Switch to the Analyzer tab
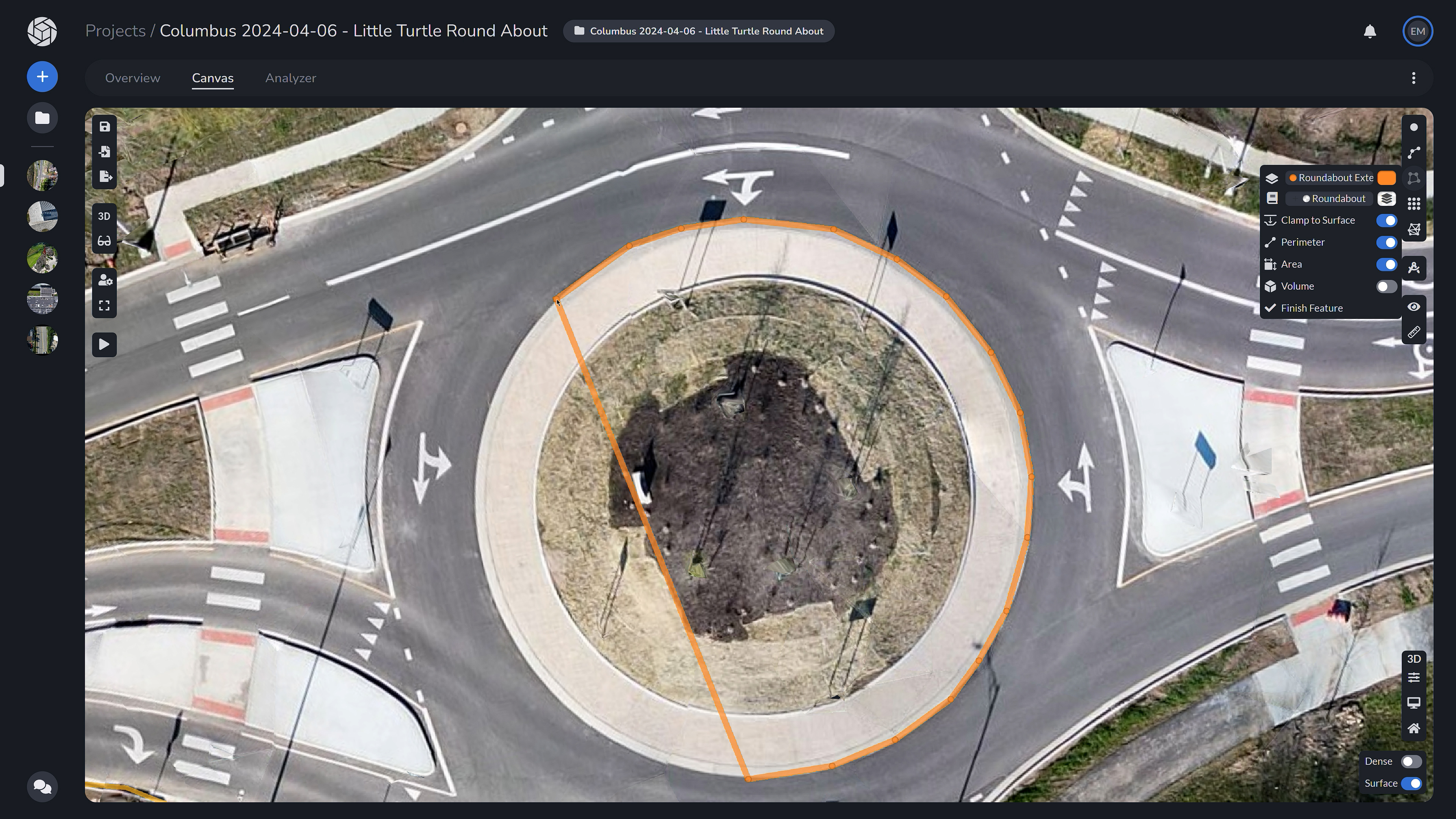 coord(290,78)
